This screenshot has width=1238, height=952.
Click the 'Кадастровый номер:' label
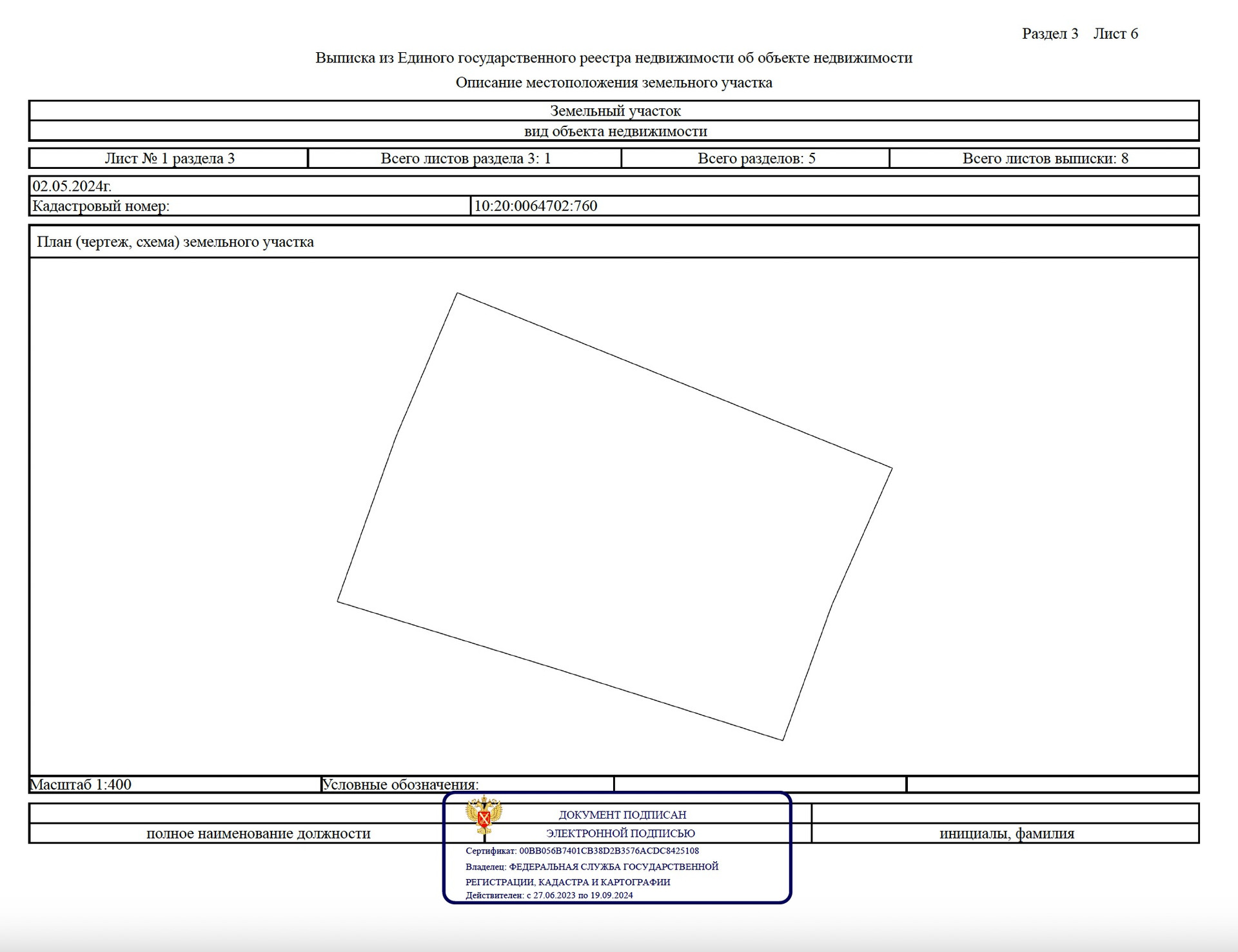pyautogui.click(x=101, y=206)
